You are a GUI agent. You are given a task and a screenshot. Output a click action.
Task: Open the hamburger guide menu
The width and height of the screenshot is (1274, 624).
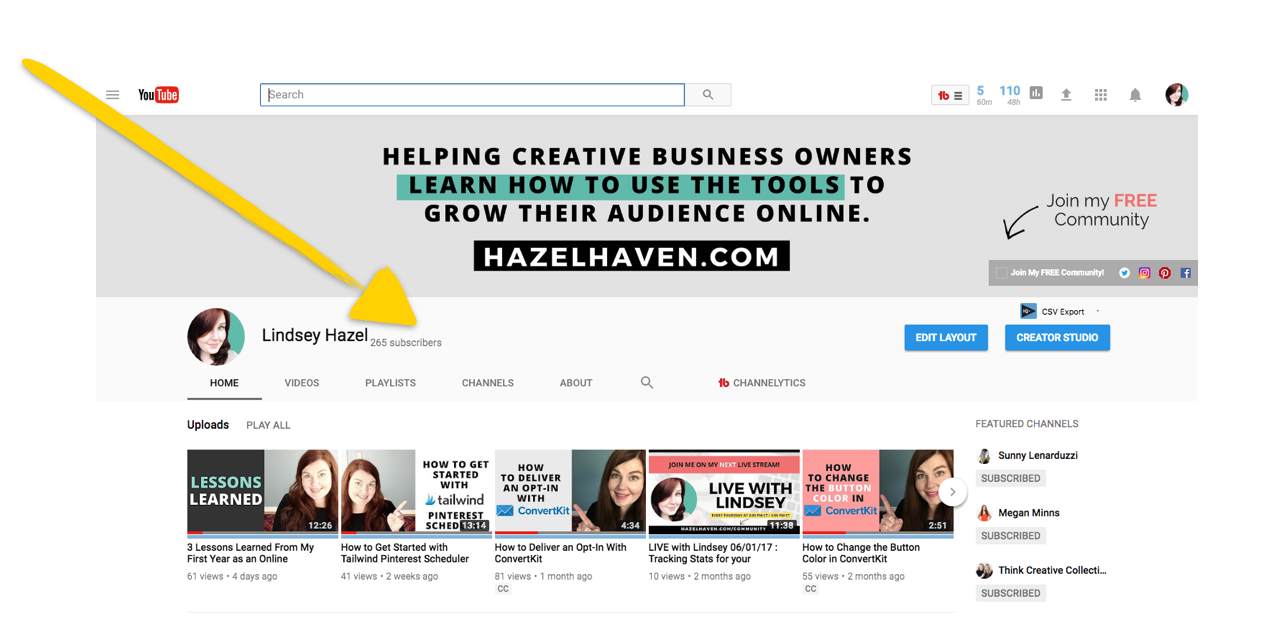(113, 95)
